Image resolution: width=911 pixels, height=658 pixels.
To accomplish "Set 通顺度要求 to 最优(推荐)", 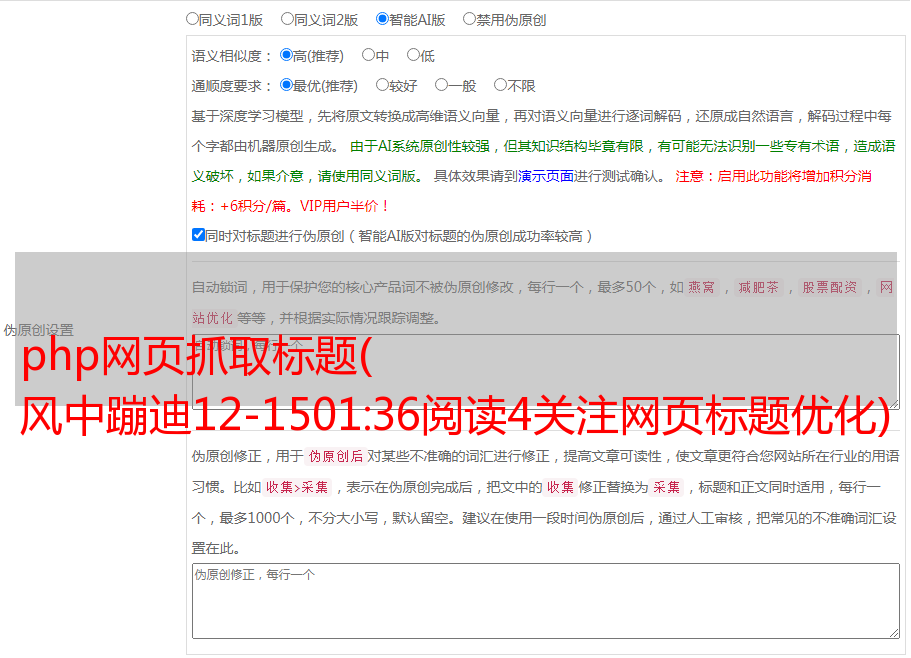I will click(286, 85).
